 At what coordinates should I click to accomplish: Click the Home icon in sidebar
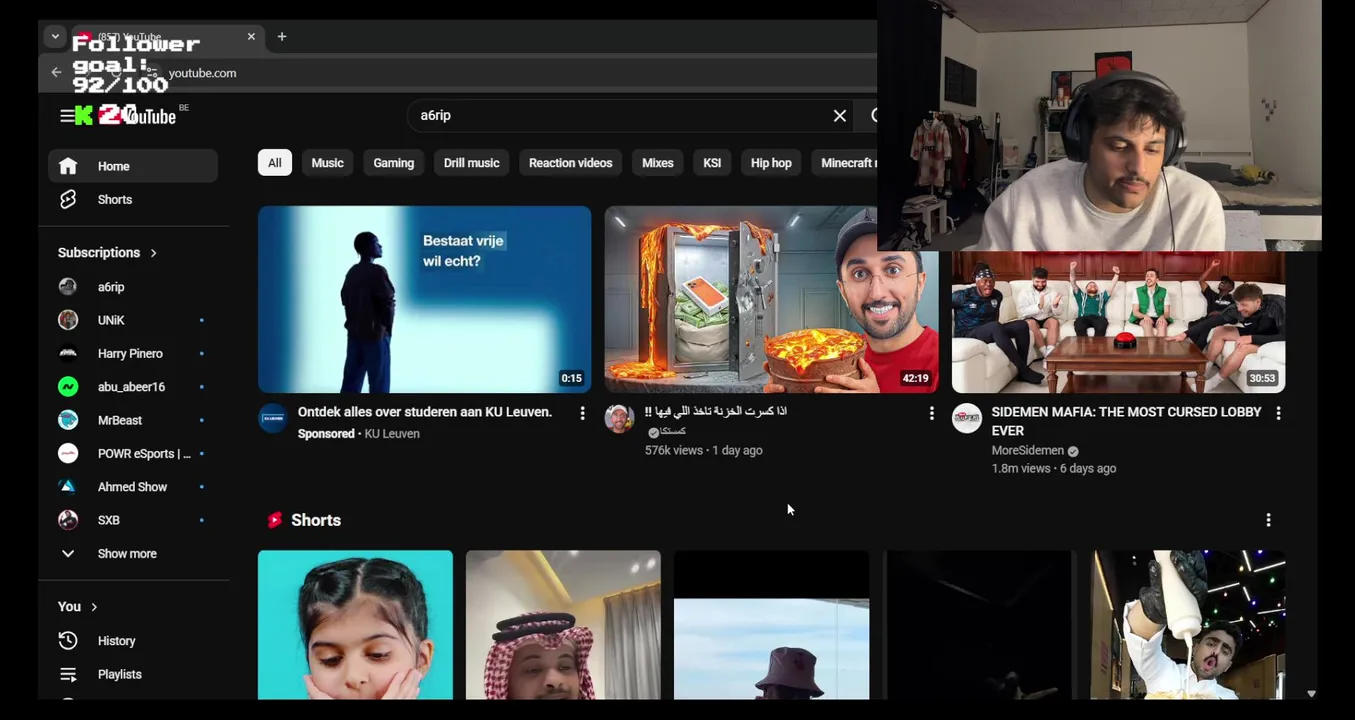pos(68,166)
